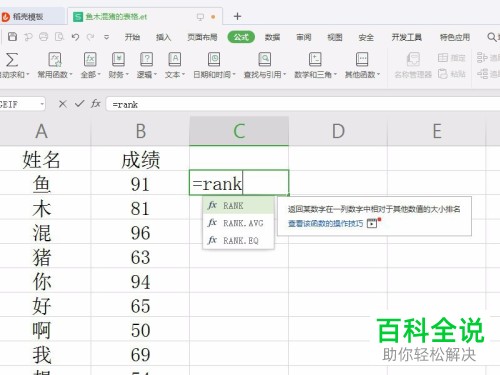Switch to the 审阅 ribbon tab
500x375 pixels.
click(x=304, y=37)
